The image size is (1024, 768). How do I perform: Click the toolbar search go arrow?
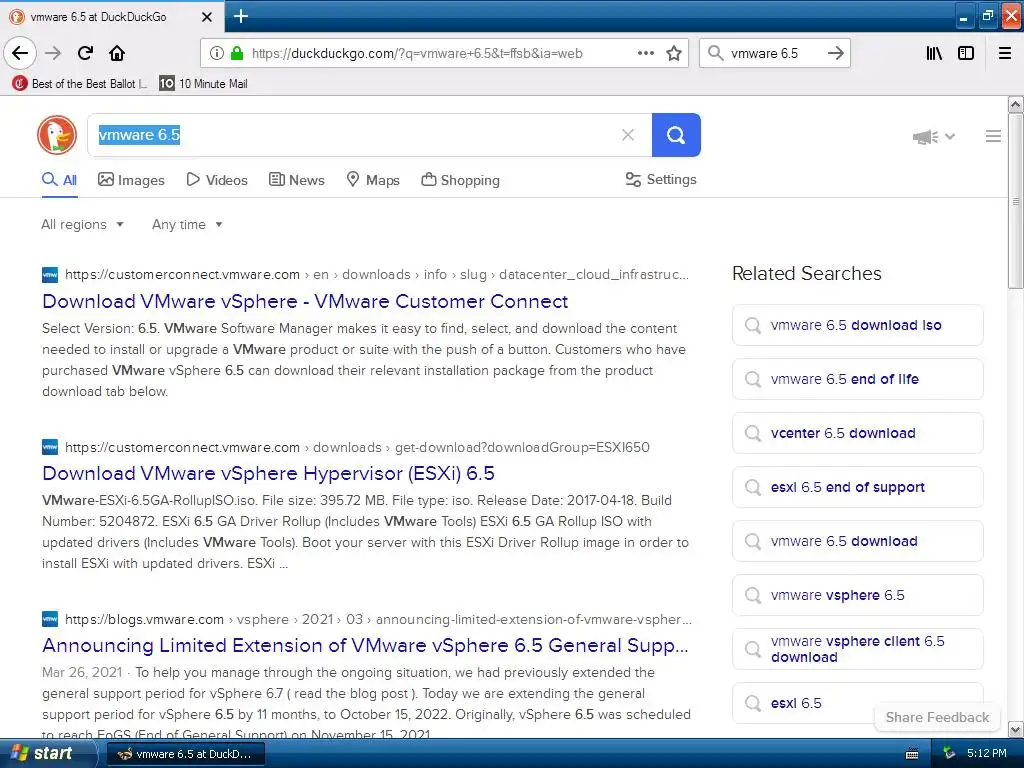(835, 53)
